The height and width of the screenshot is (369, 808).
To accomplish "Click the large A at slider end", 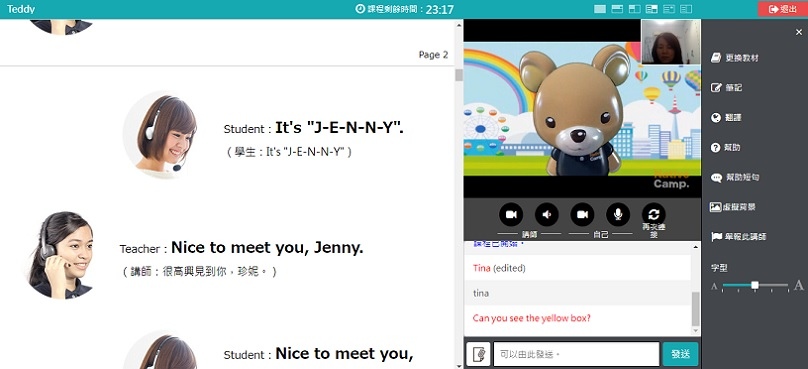I will (798, 285).
